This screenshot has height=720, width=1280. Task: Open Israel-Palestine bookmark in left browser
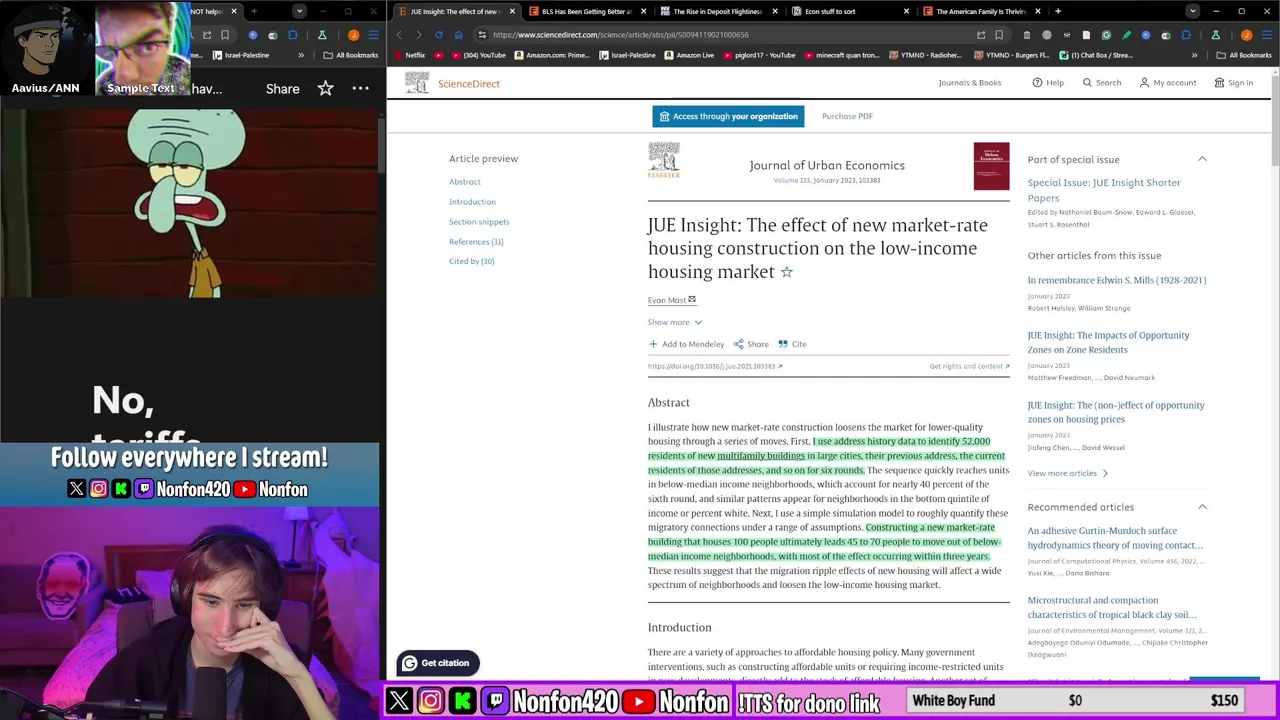click(x=241, y=55)
